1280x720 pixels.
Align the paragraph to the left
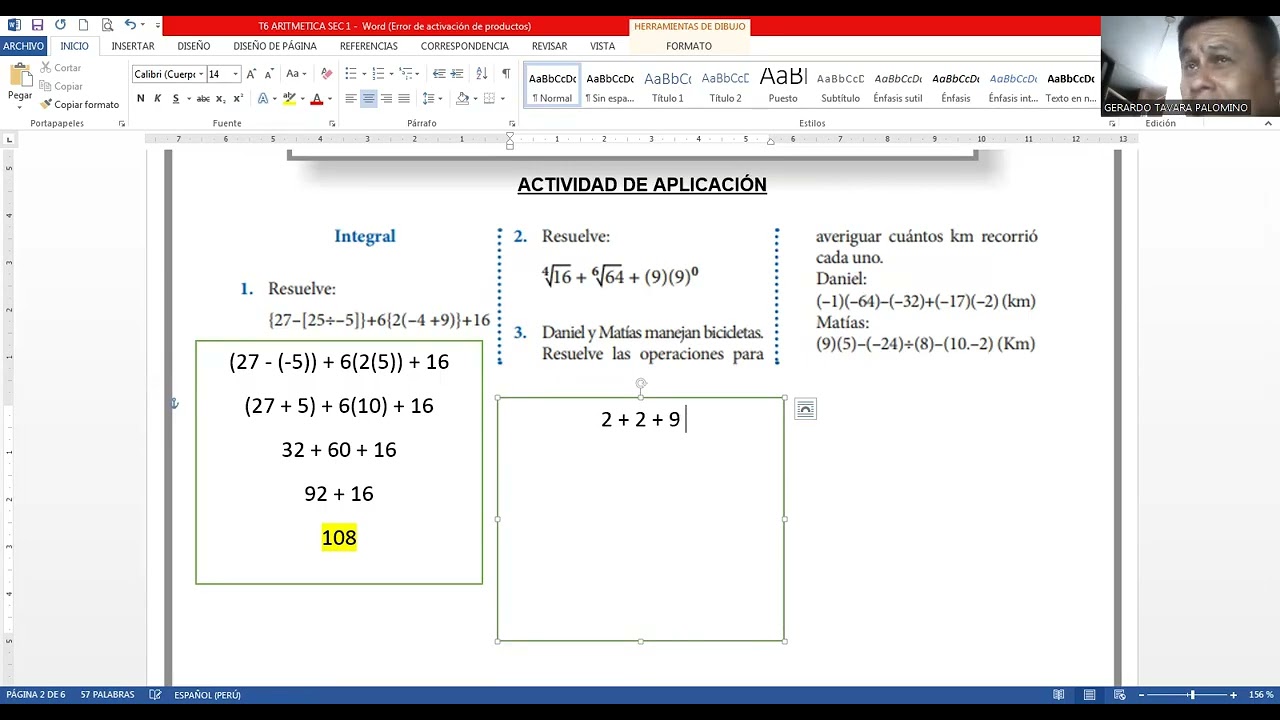coord(350,98)
